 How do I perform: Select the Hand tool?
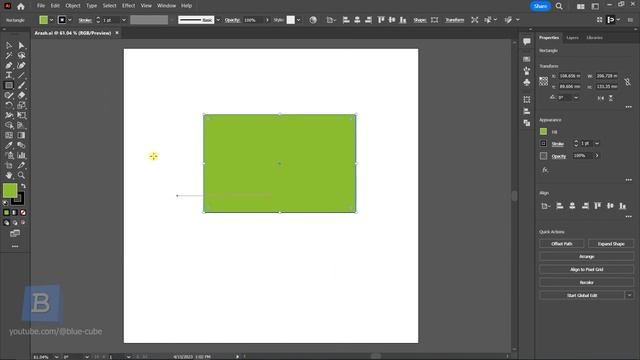pyautogui.click(x=9, y=175)
